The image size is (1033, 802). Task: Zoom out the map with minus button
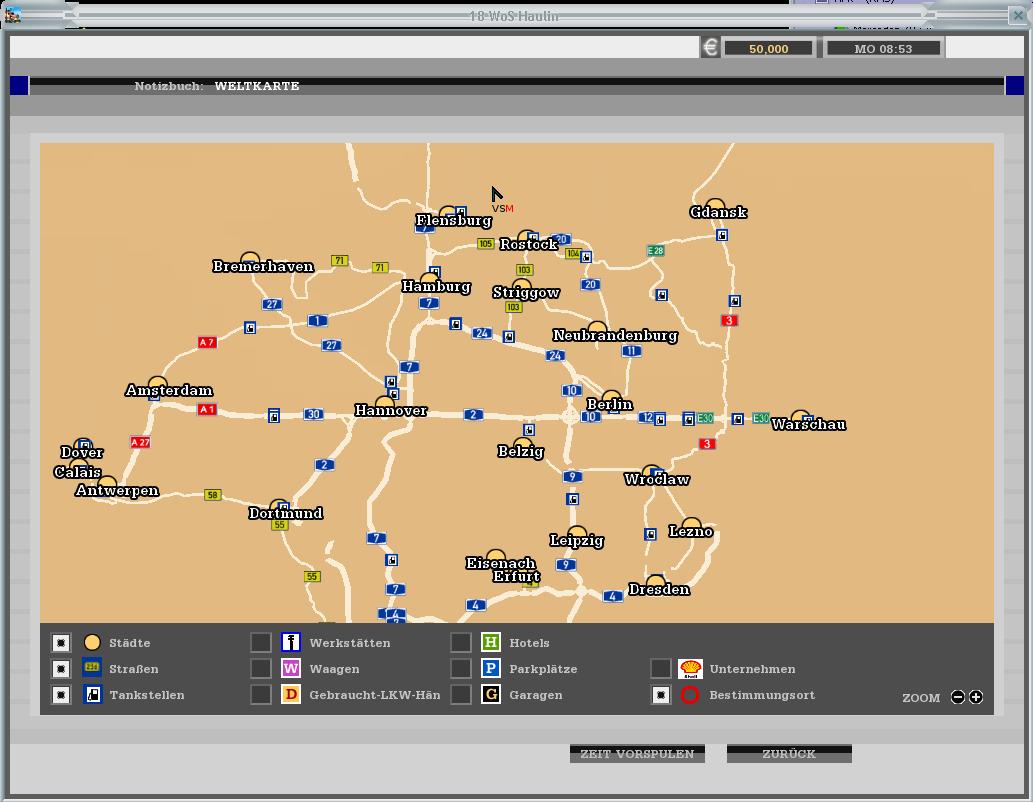(x=957, y=697)
